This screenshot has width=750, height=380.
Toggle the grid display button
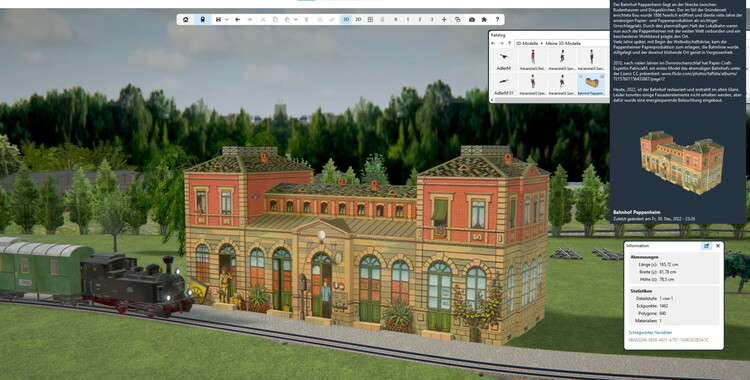[370, 20]
